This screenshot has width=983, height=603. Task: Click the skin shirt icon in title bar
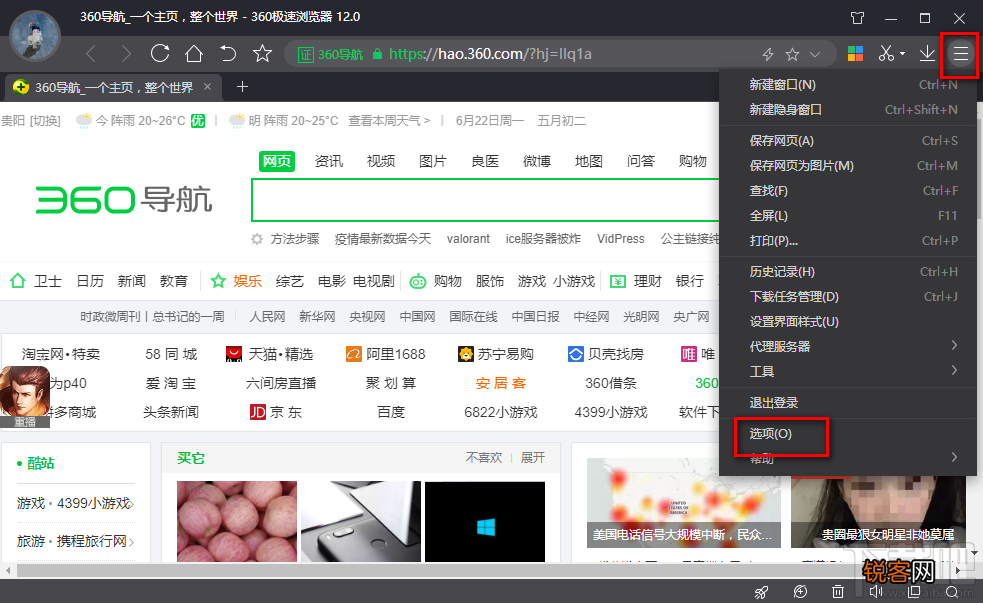pos(858,18)
